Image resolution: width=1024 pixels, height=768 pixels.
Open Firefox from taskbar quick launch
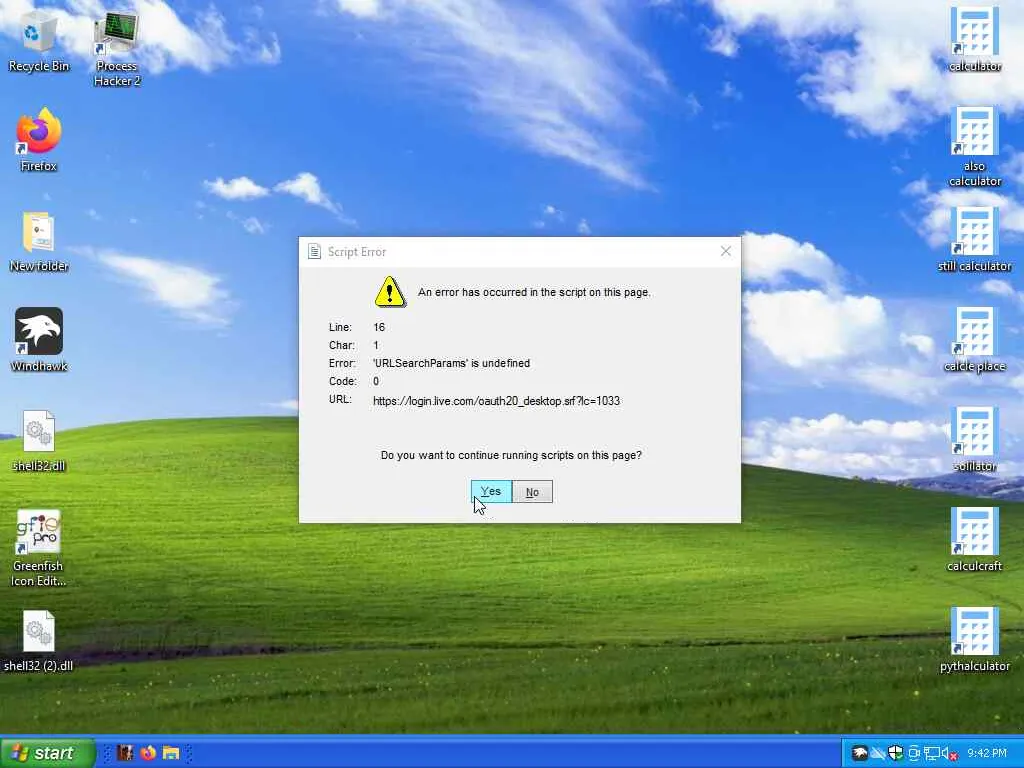pyautogui.click(x=148, y=753)
